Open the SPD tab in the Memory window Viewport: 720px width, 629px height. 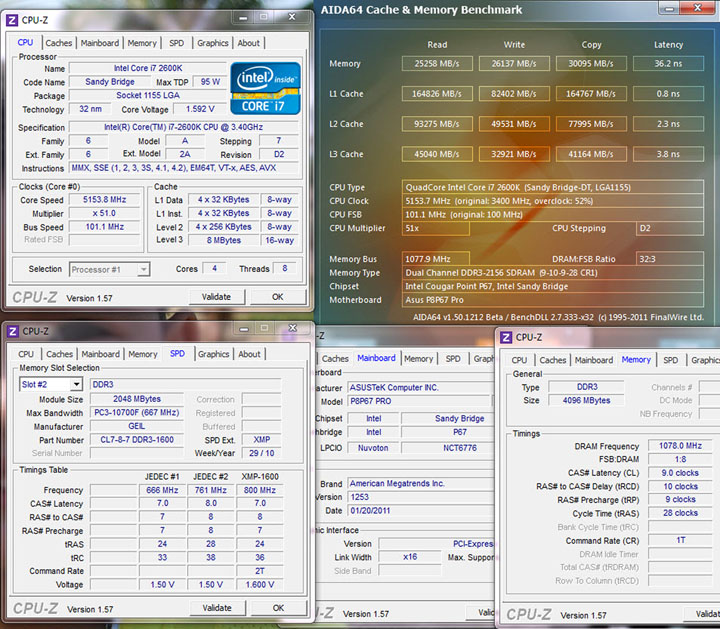670,360
